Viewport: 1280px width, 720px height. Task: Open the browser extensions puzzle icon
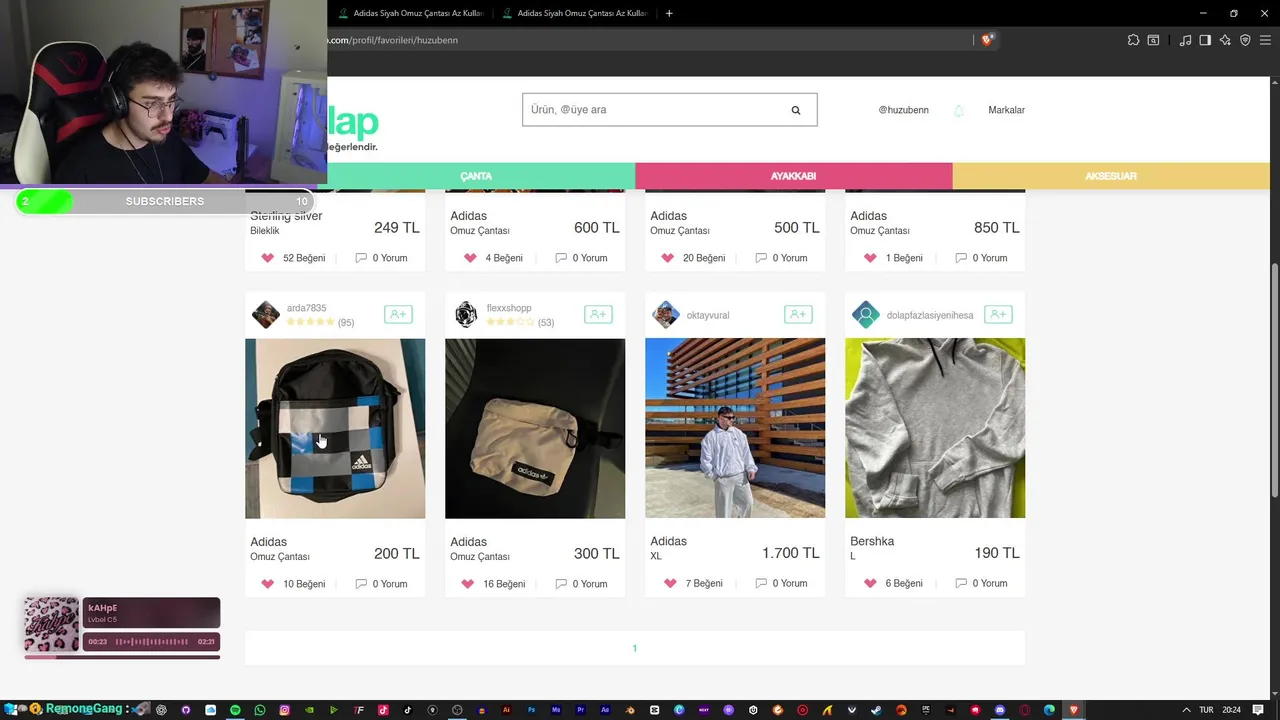tap(1133, 40)
